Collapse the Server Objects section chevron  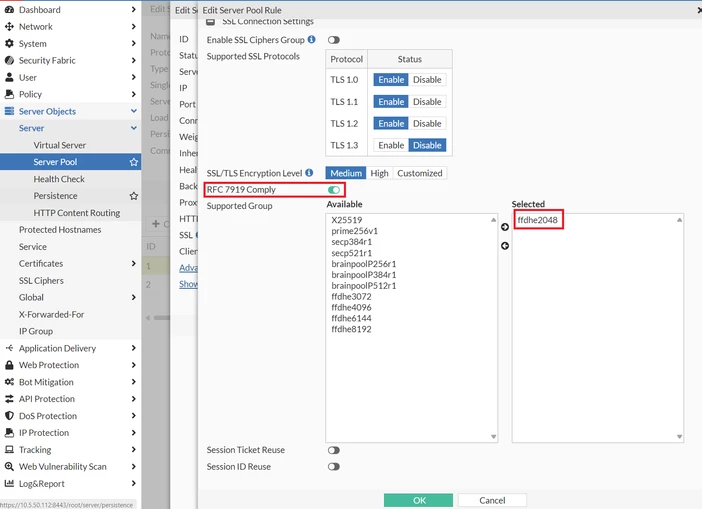click(x=133, y=111)
